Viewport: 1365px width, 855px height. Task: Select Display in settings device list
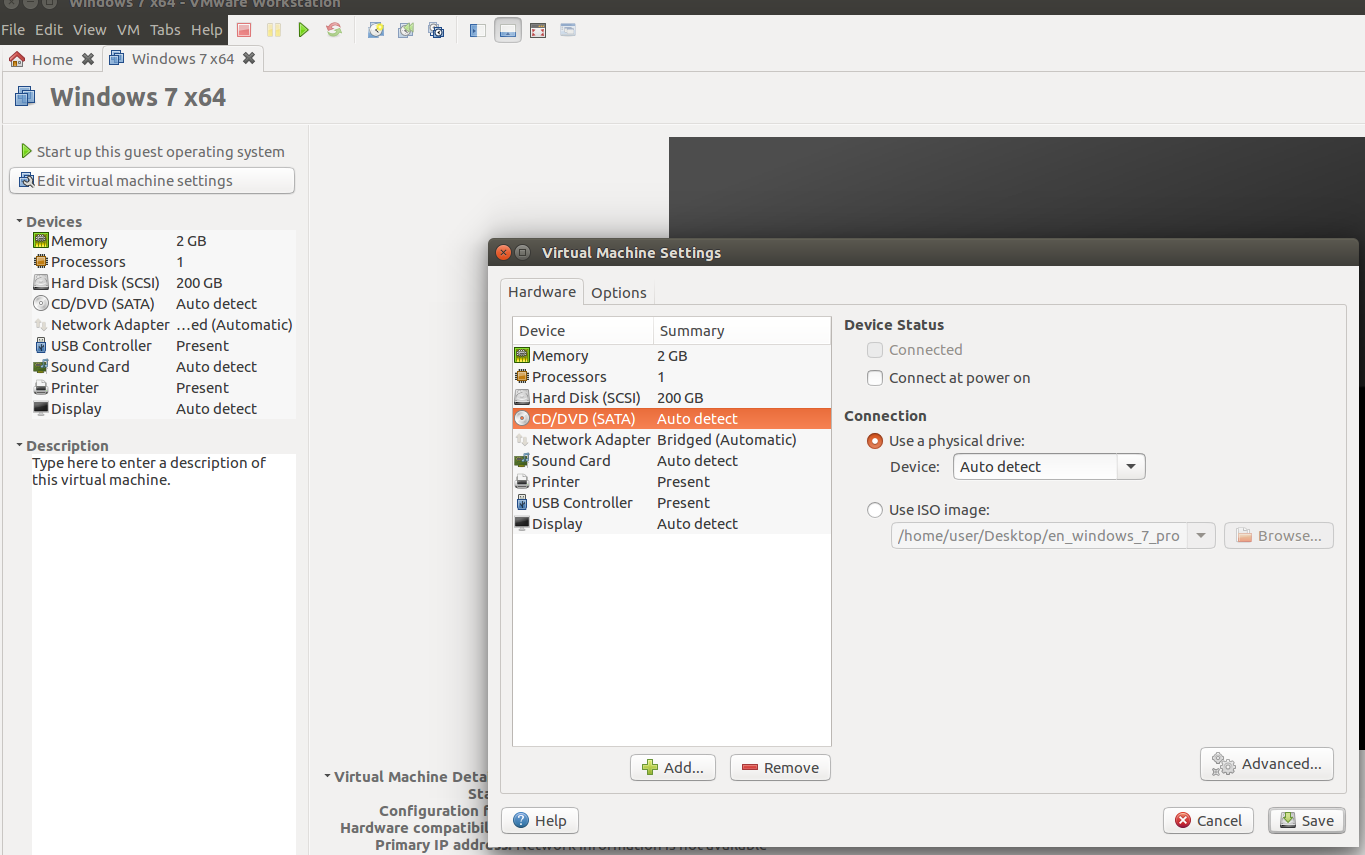point(671,524)
